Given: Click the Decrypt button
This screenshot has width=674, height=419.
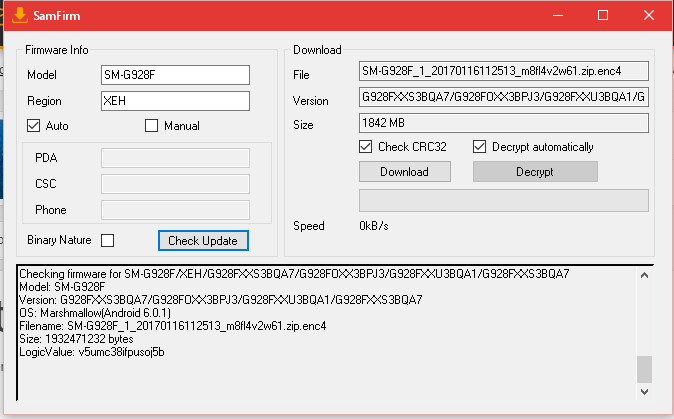Looking at the screenshot, I should 535,172.
